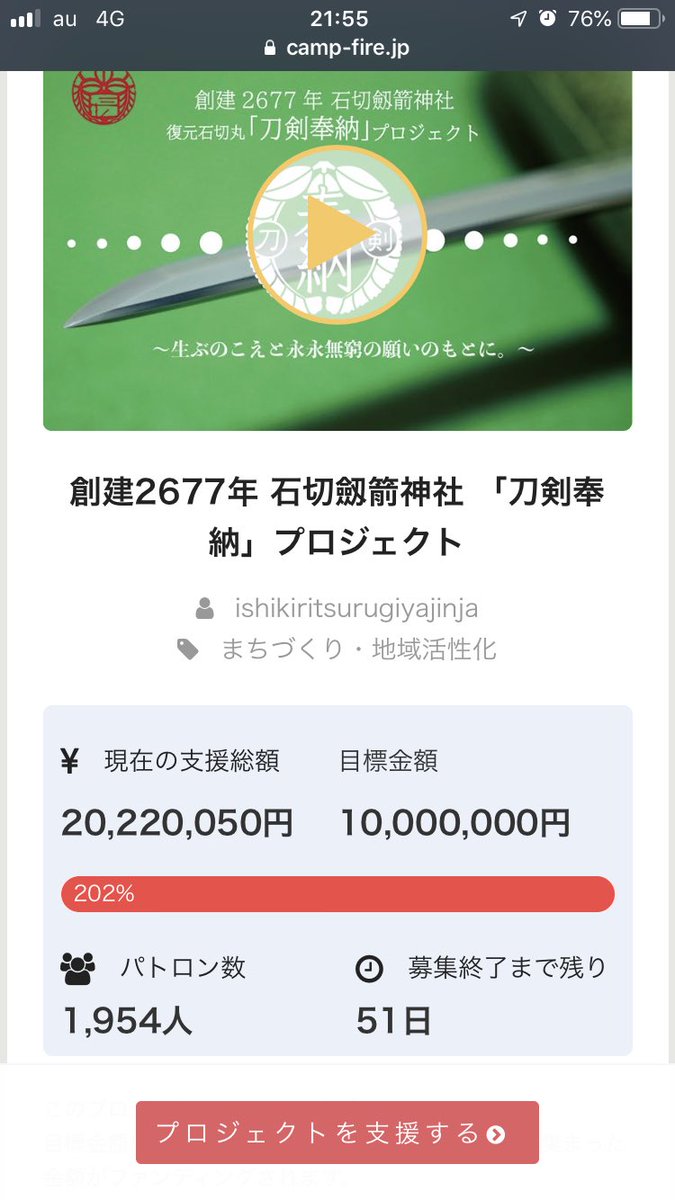The height and width of the screenshot is (1200, 675).
Task: Tap the project title heading
Action: coord(337,516)
